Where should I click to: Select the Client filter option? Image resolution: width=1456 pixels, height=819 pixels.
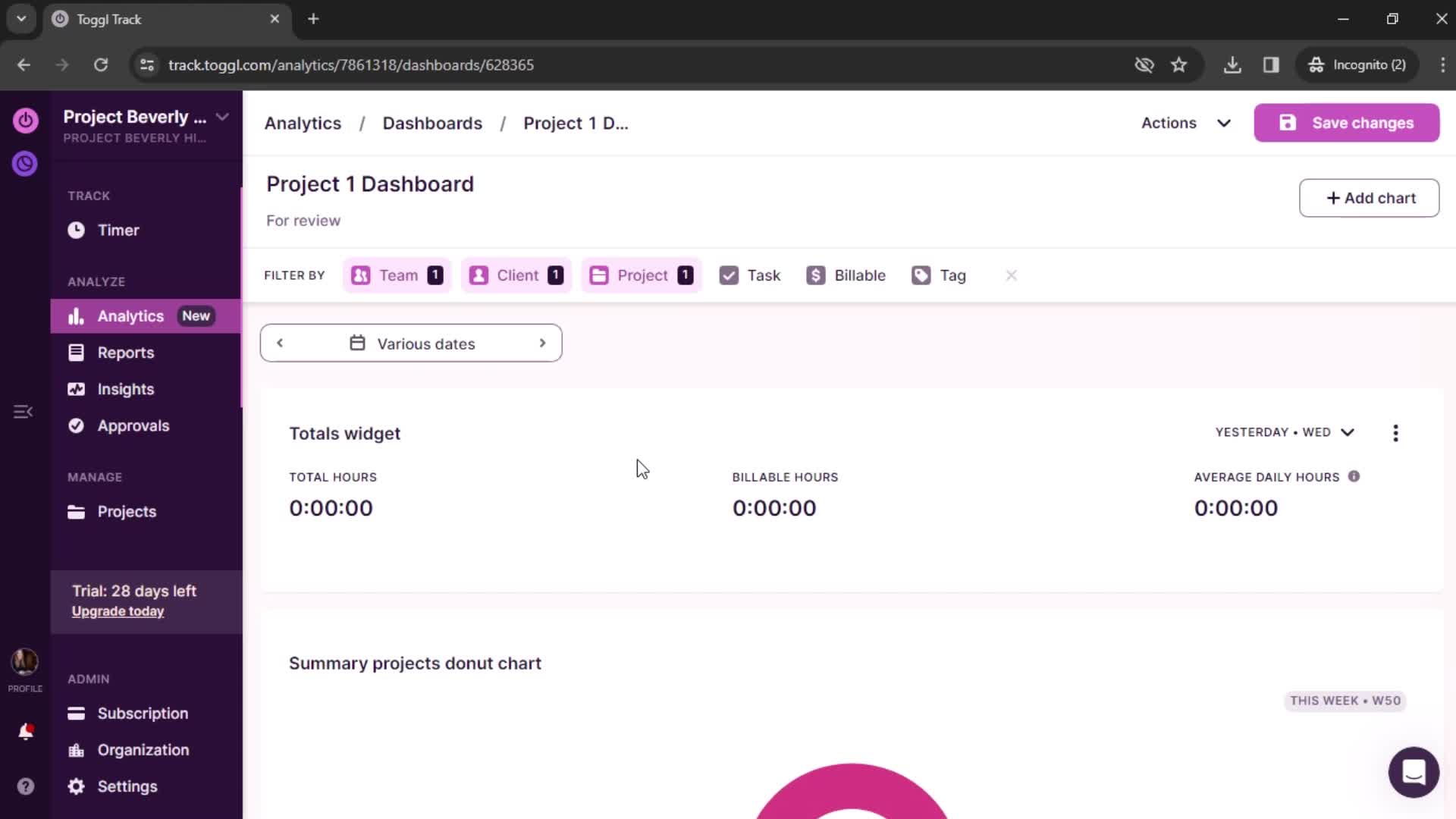point(516,275)
